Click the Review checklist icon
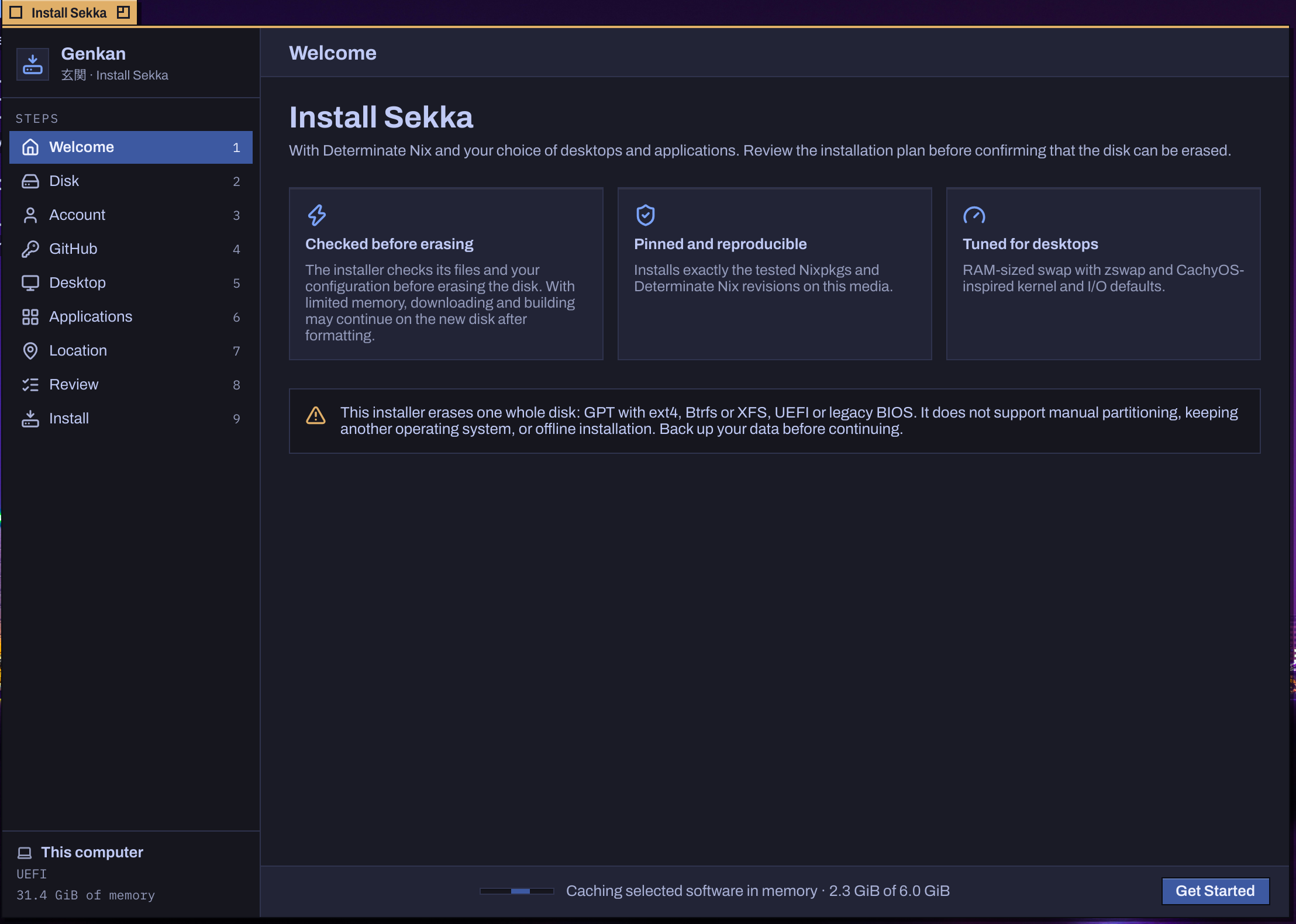The width and height of the screenshot is (1296, 924). click(30, 385)
